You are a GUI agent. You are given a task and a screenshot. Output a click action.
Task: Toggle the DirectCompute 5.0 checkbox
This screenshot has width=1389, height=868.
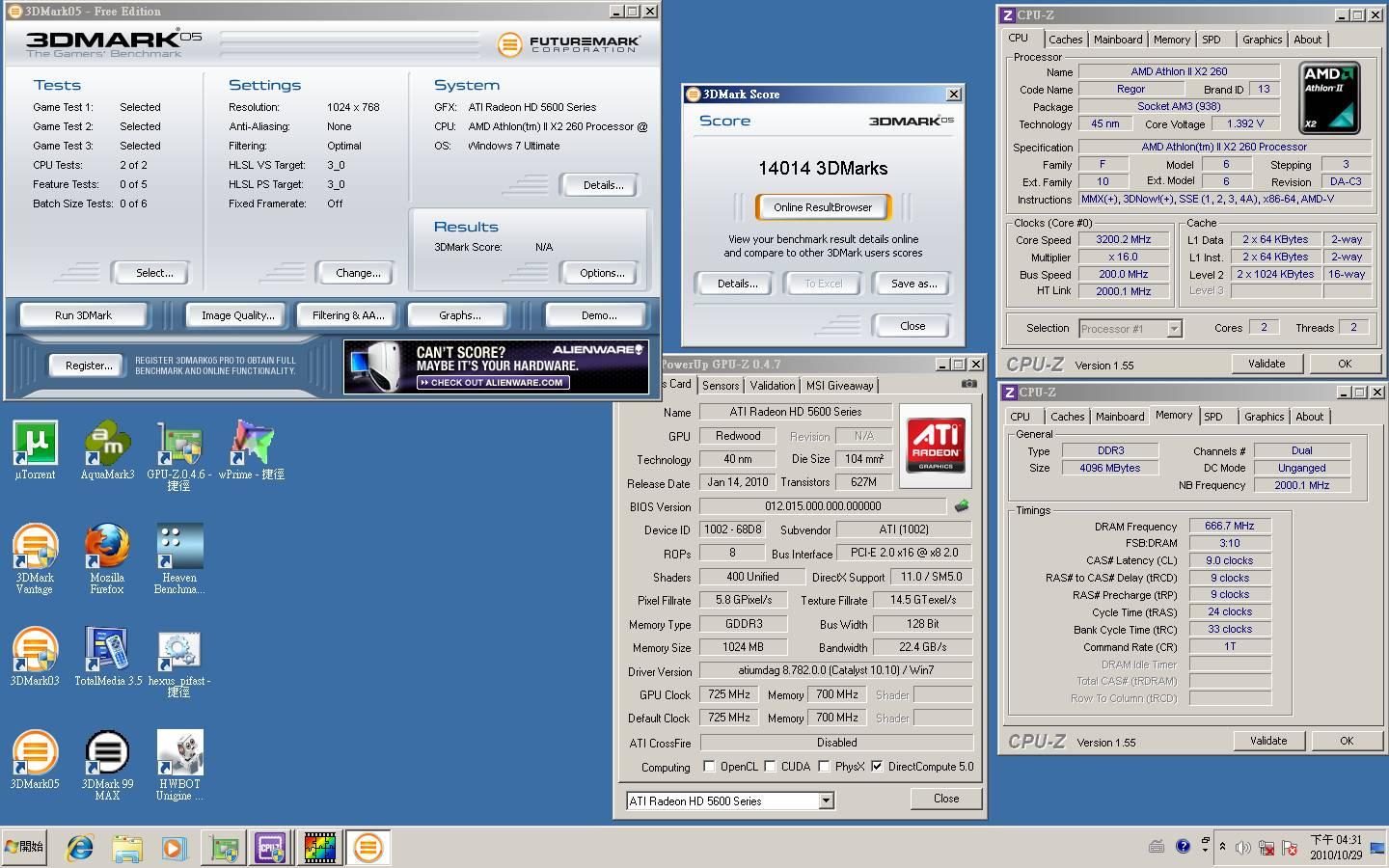(877, 767)
